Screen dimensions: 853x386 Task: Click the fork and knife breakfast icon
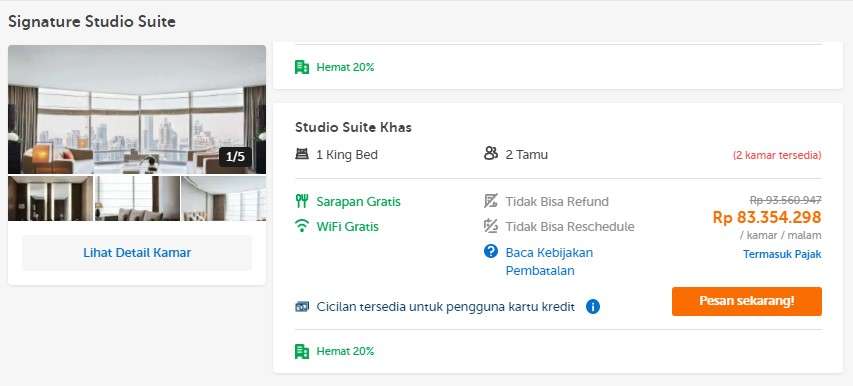tap(302, 201)
